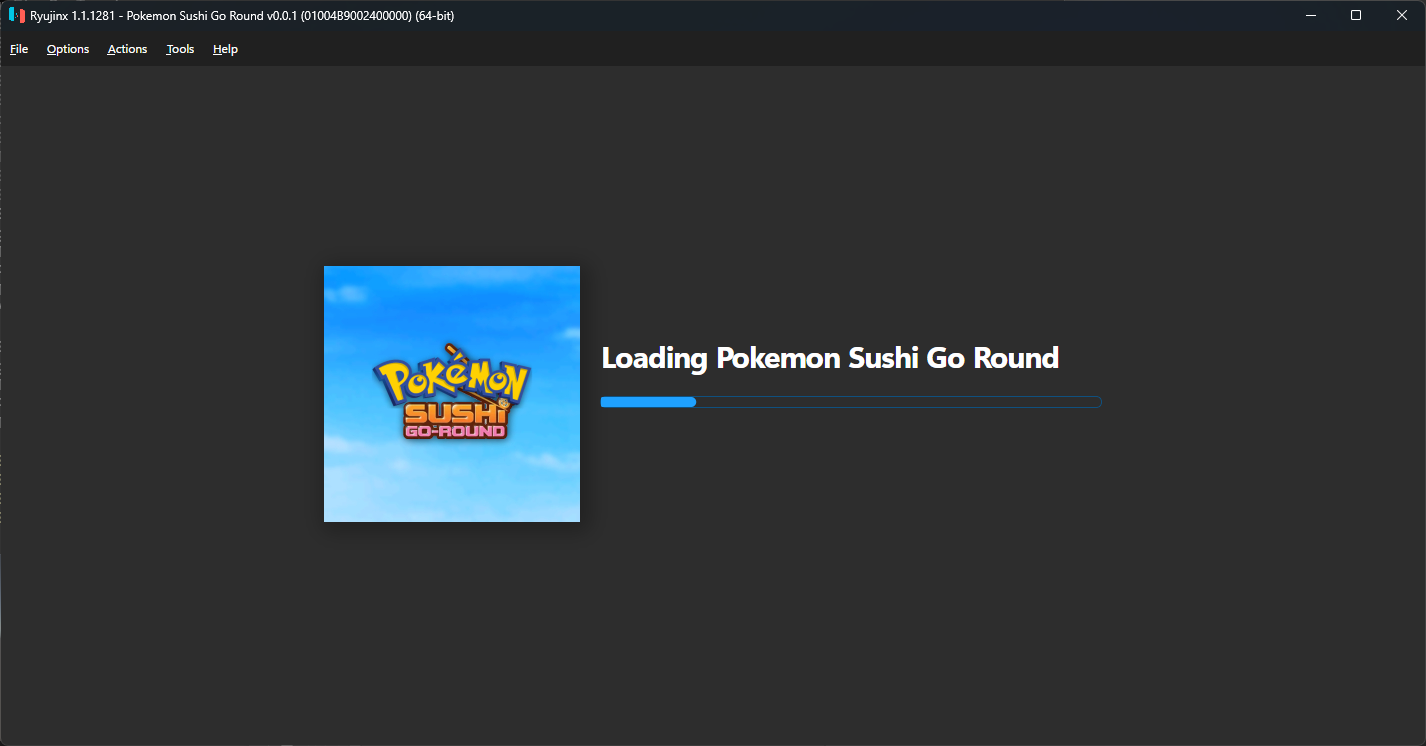Screen dimensions: 1426x746
Task: Open the File menu
Action: pos(19,49)
